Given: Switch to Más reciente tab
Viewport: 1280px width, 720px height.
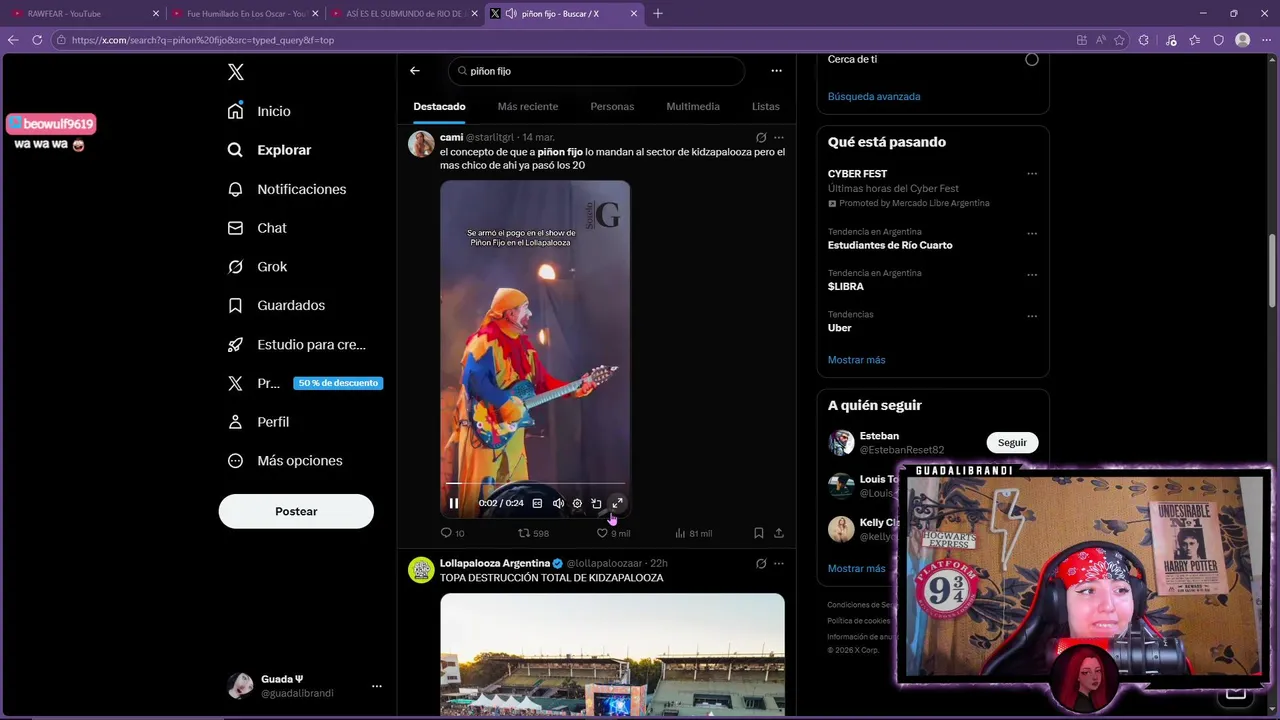Looking at the screenshot, I should [528, 107].
